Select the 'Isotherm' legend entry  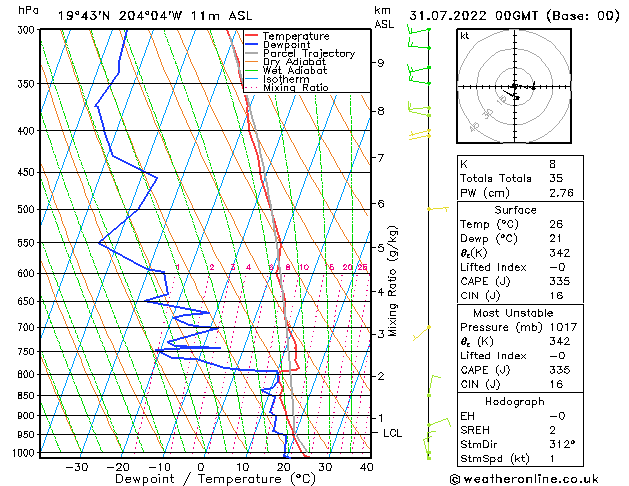click(286, 79)
